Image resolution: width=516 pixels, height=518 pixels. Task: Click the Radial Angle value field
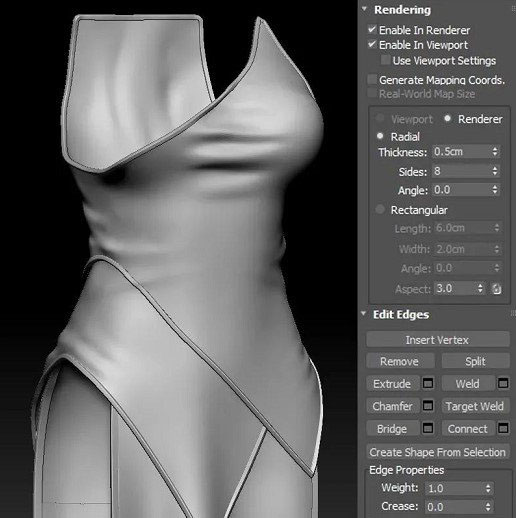tap(462, 190)
